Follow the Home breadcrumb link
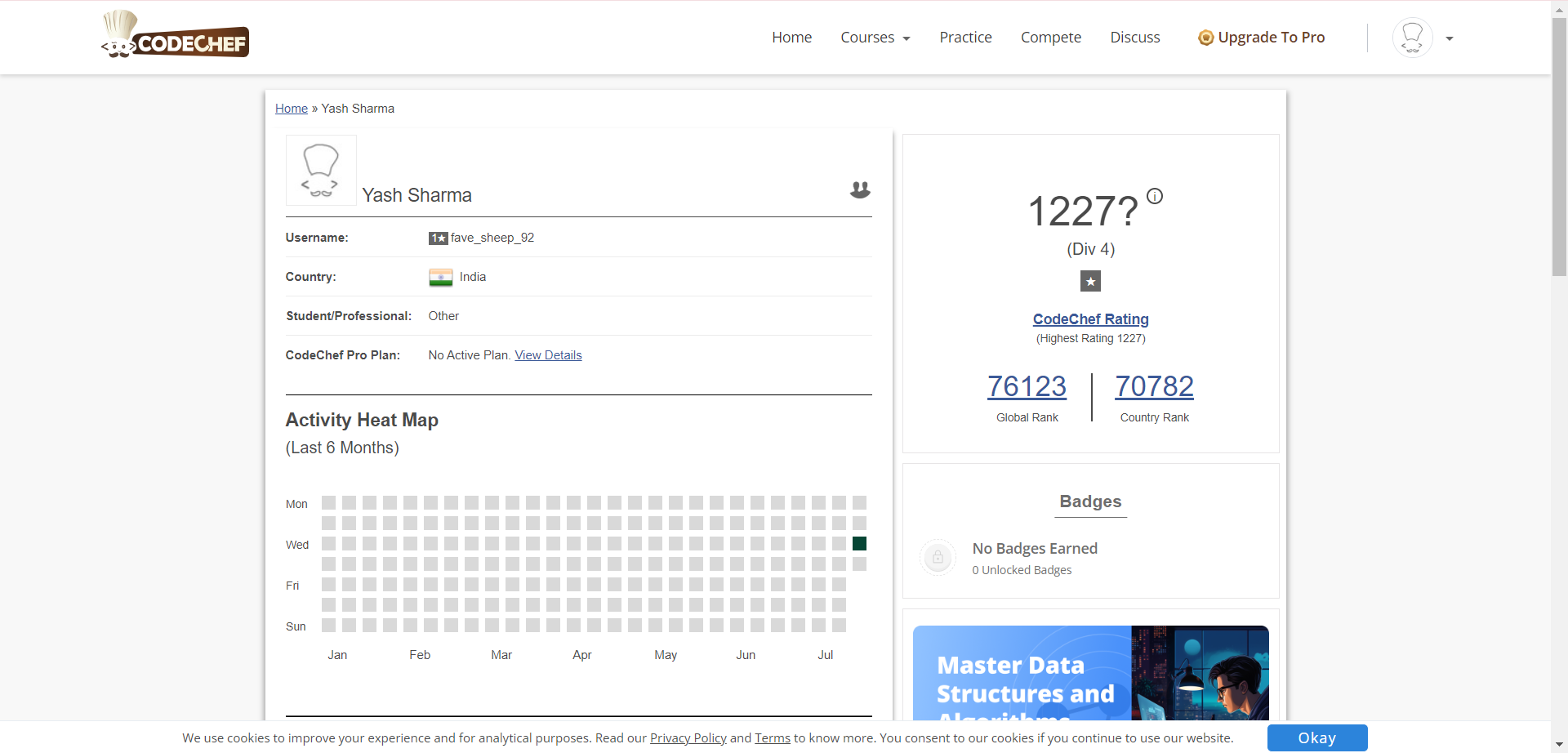Screen dimensions: 1568x753 click(292, 109)
